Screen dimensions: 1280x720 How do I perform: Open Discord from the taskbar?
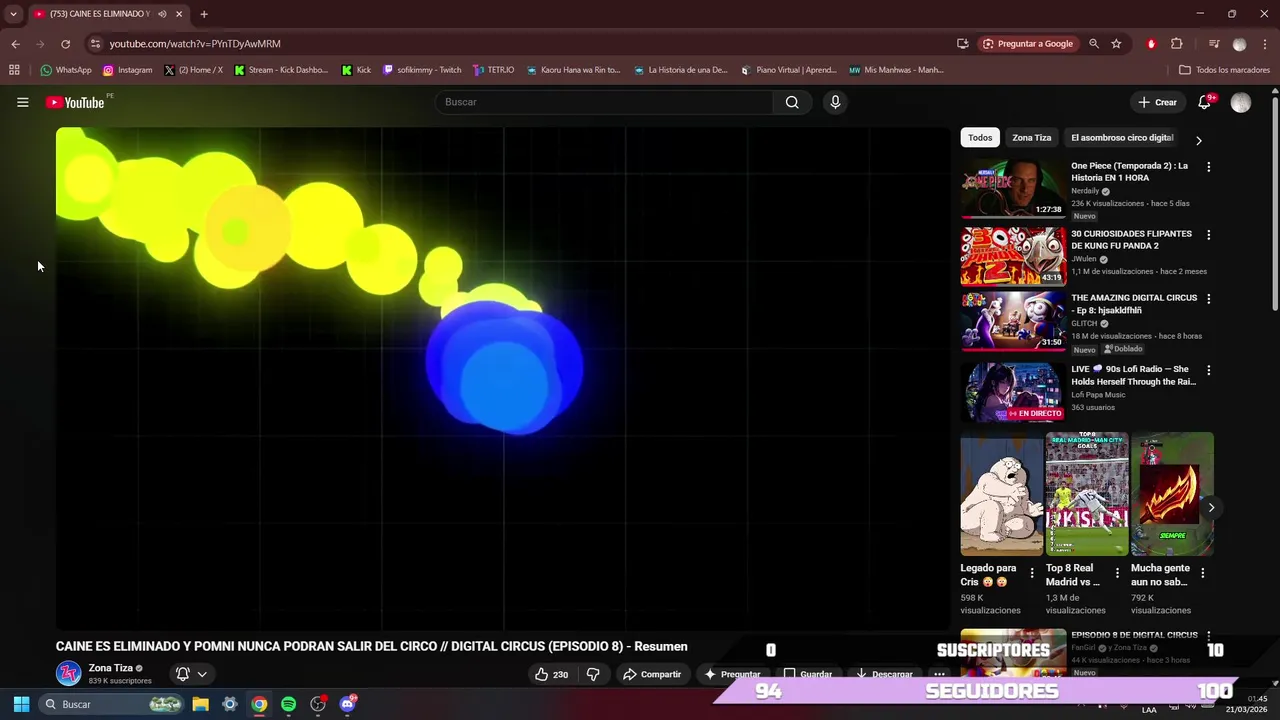(x=347, y=704)
